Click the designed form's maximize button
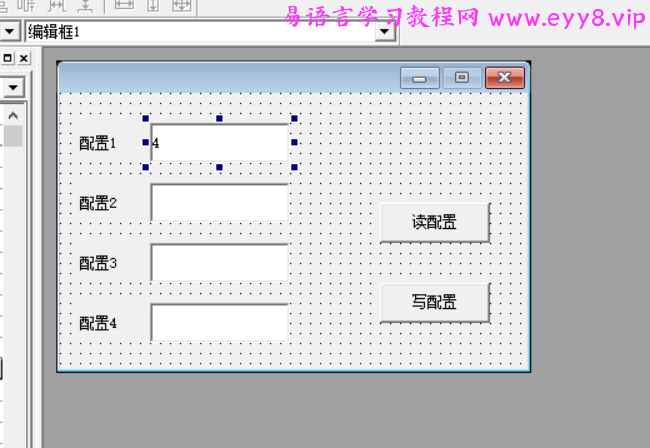The width and height of the screenshot is (650, 448). point(462,77)
